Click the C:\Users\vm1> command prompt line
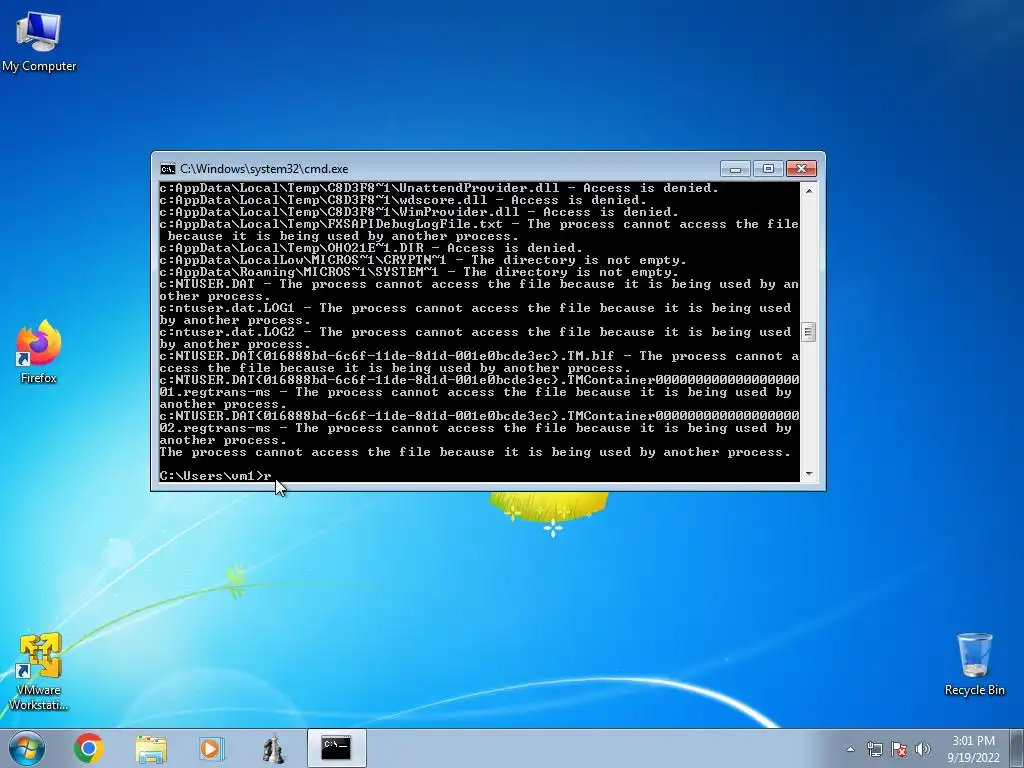The height and width of the screenshot is (768, 1024). (216, 475)
